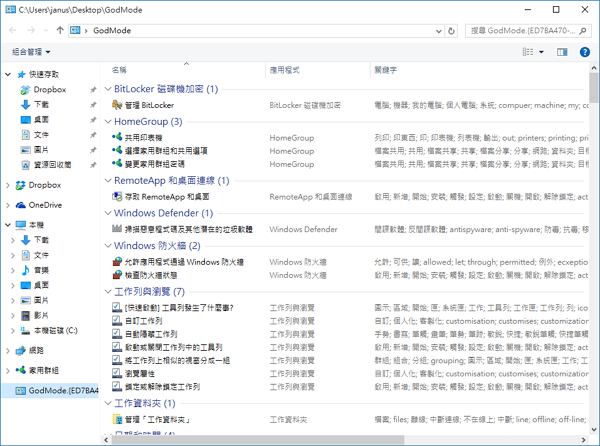
Task: Collapse the RemoteApp 和桌面連線 group
Action: 108,181
